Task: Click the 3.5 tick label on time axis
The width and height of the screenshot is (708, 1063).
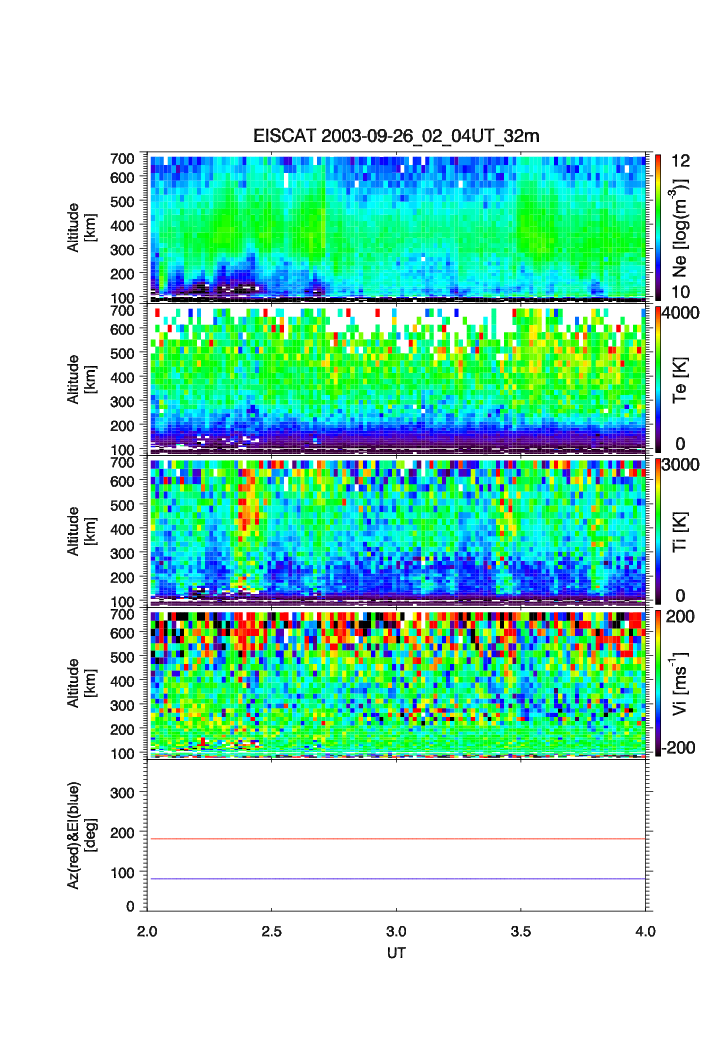Action: 521,931
